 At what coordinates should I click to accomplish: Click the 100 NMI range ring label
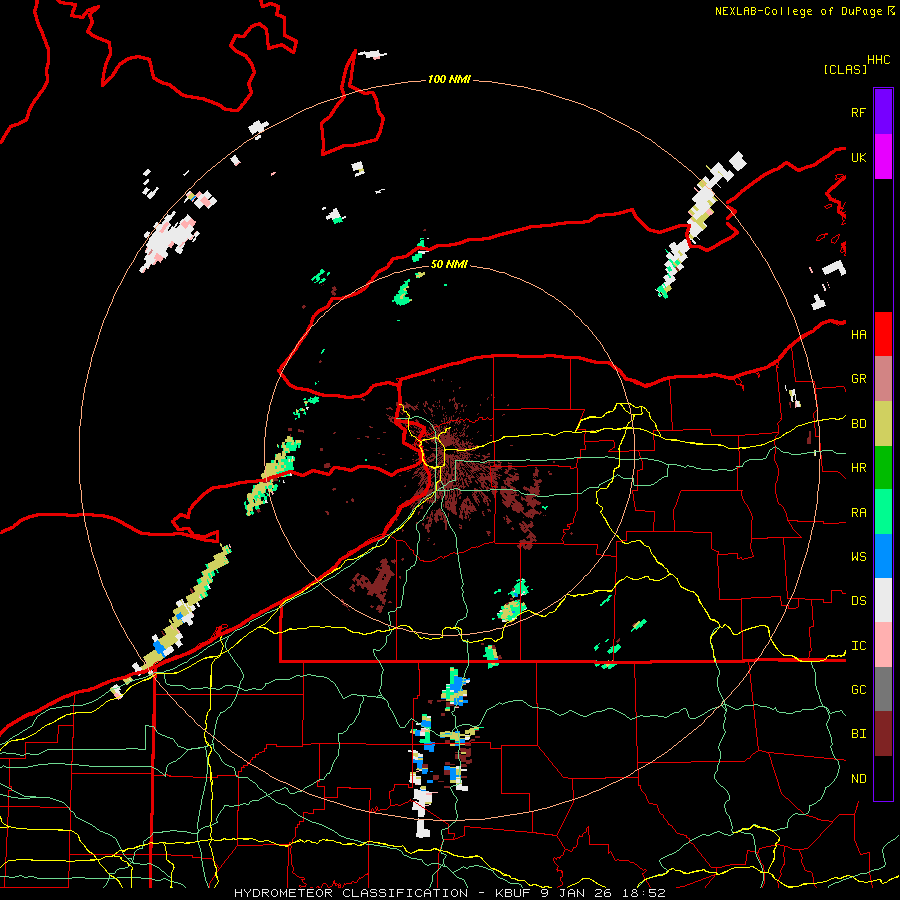tap(449, 79)
